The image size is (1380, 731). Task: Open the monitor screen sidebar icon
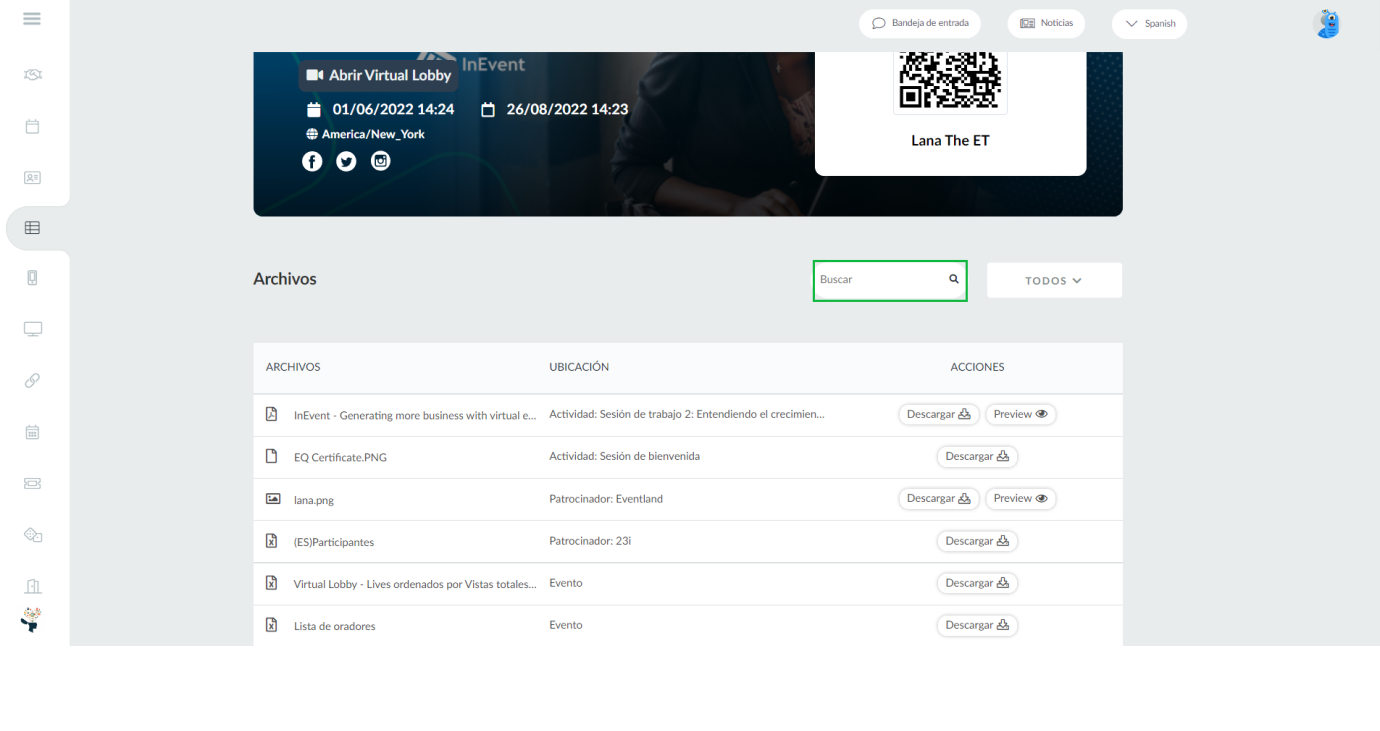coord(33,329)
